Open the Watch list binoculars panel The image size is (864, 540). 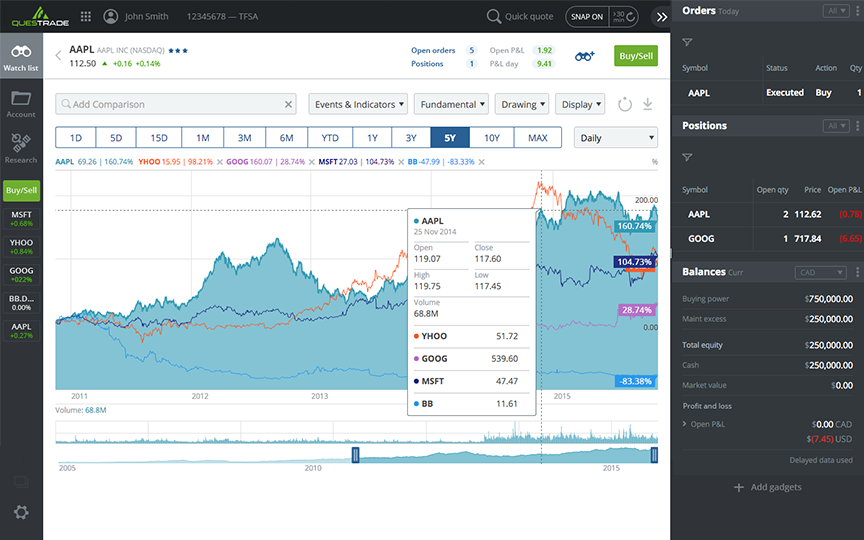(21, 56)
